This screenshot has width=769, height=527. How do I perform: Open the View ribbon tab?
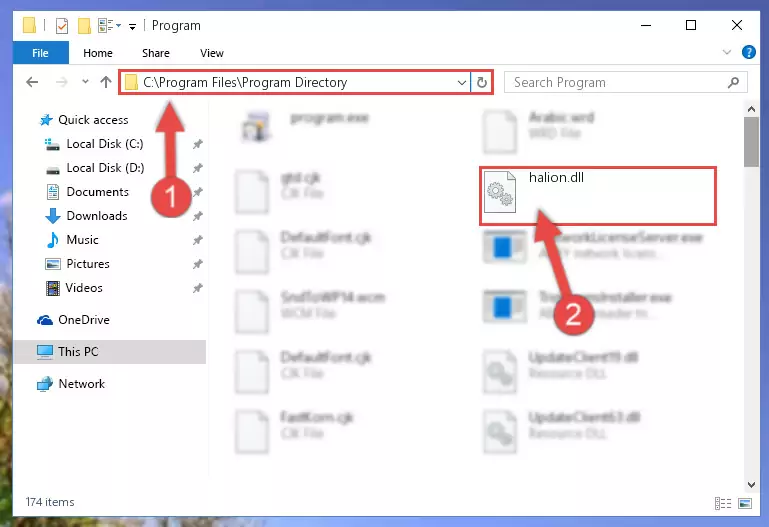click(211, 53)
